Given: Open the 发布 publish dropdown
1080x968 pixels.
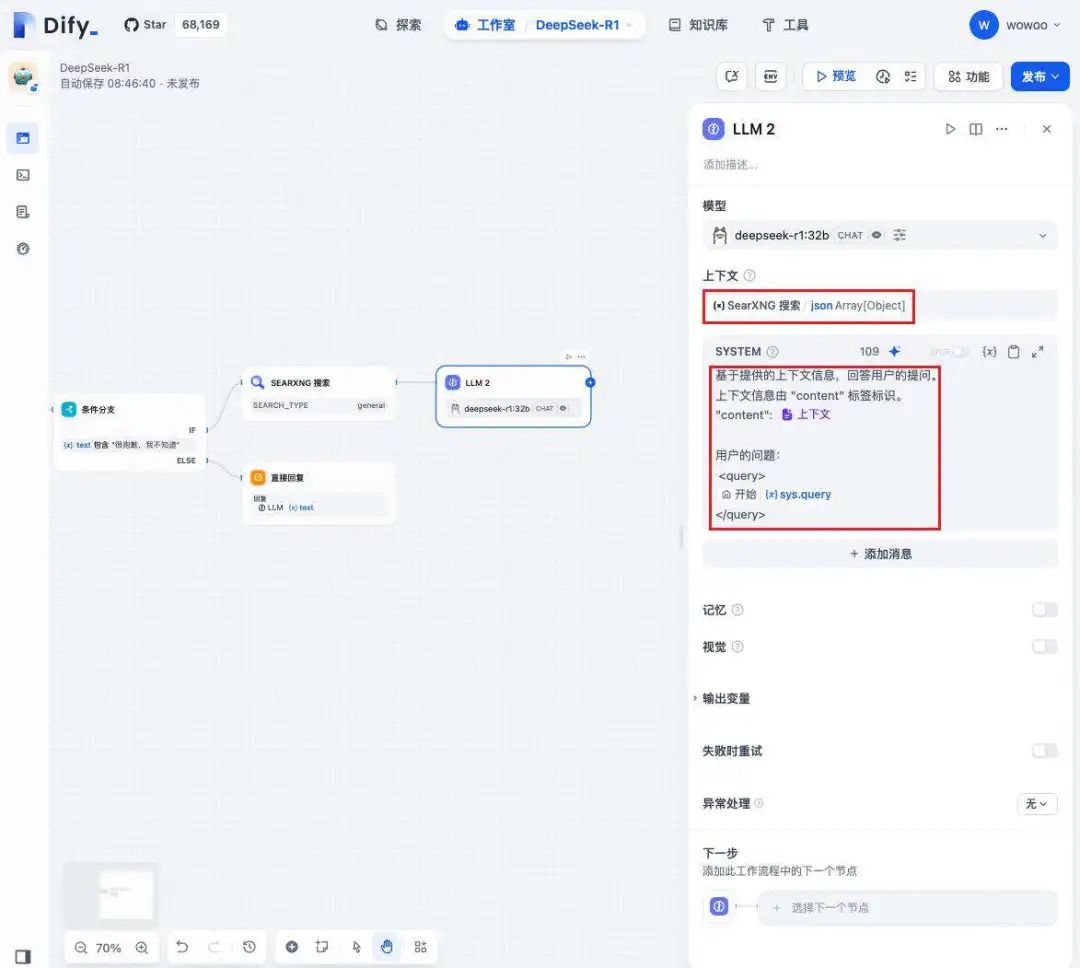Looking at the screenshot, I should tap(1040, 76).
